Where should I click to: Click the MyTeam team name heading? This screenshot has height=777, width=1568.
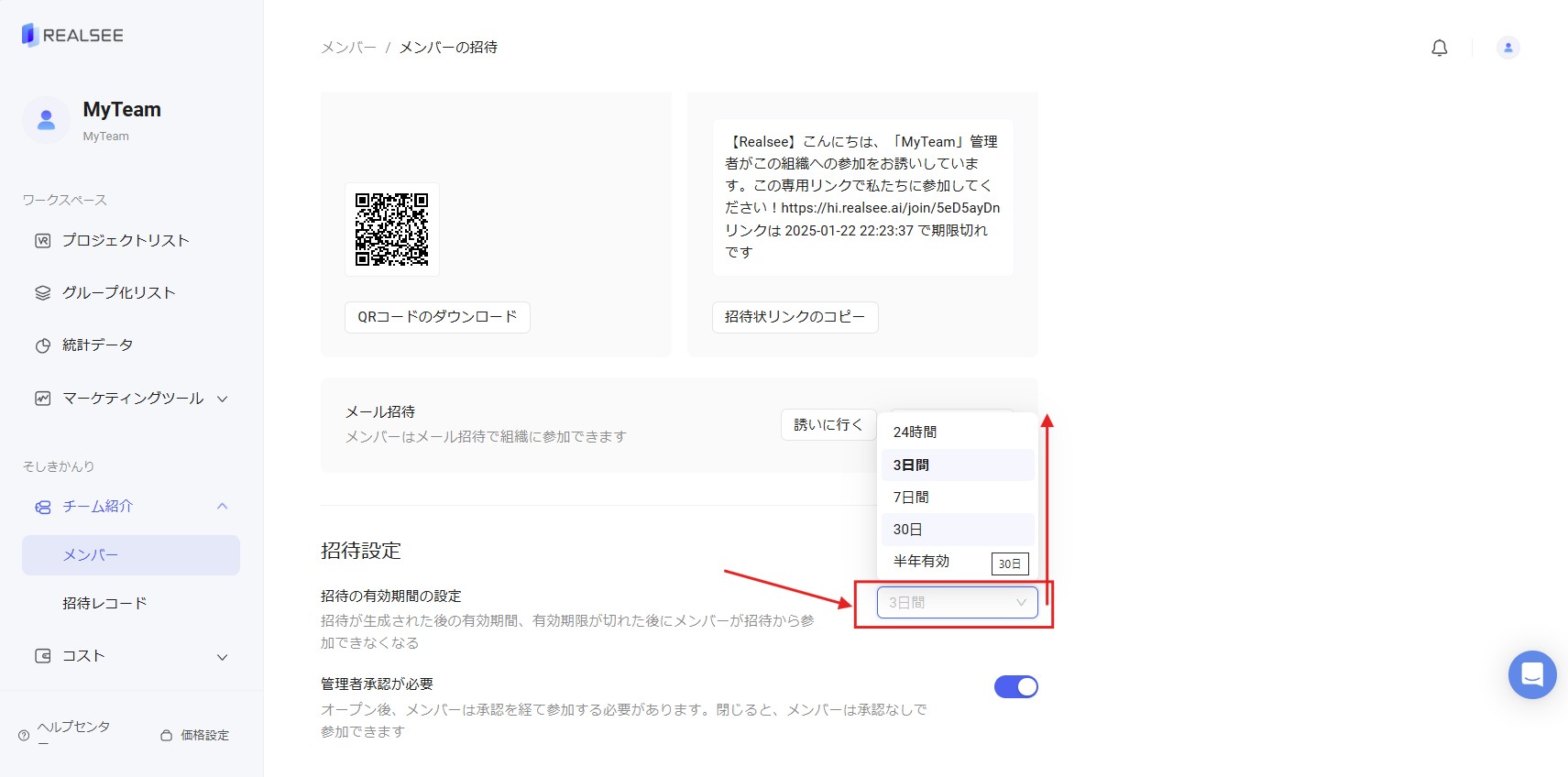pos(122,110)
